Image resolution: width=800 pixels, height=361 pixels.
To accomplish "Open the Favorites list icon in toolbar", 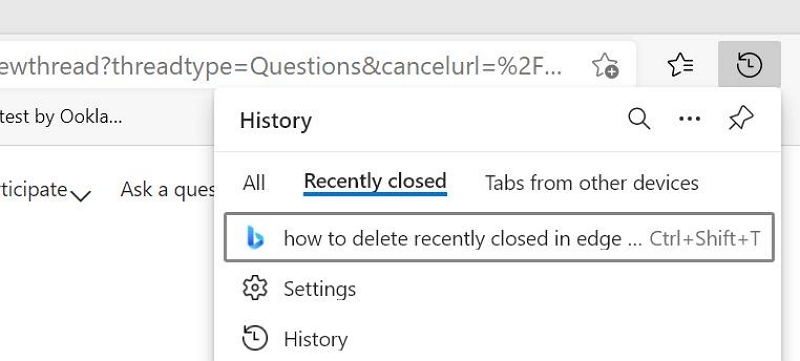I will tap(681, 65).
